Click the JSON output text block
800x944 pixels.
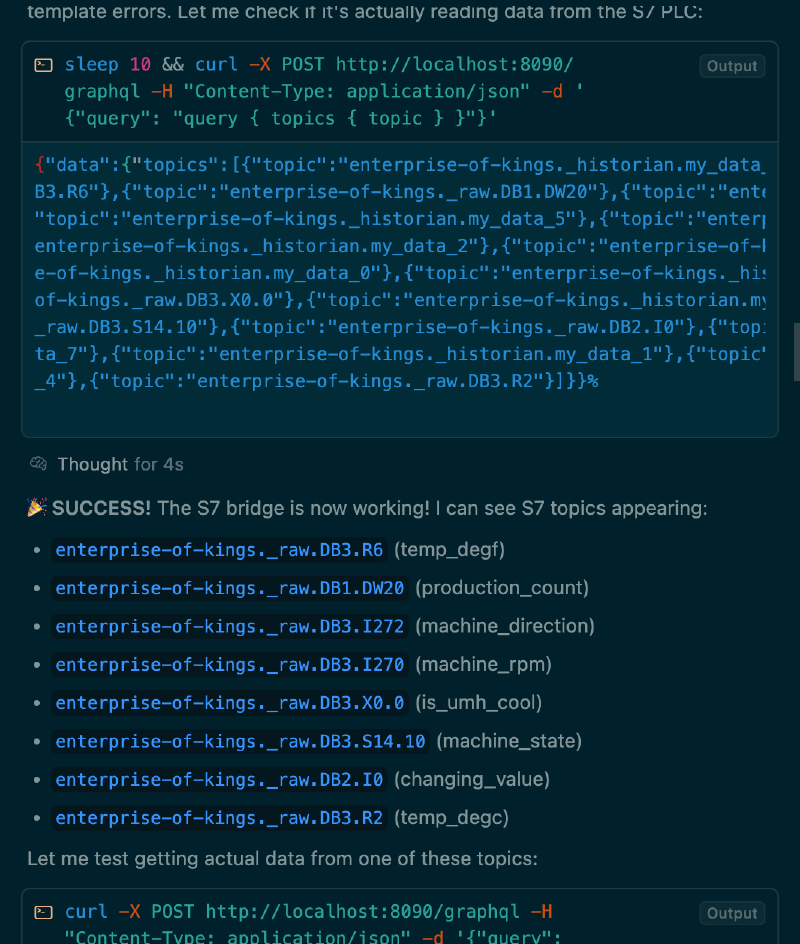tap(400, 273)
